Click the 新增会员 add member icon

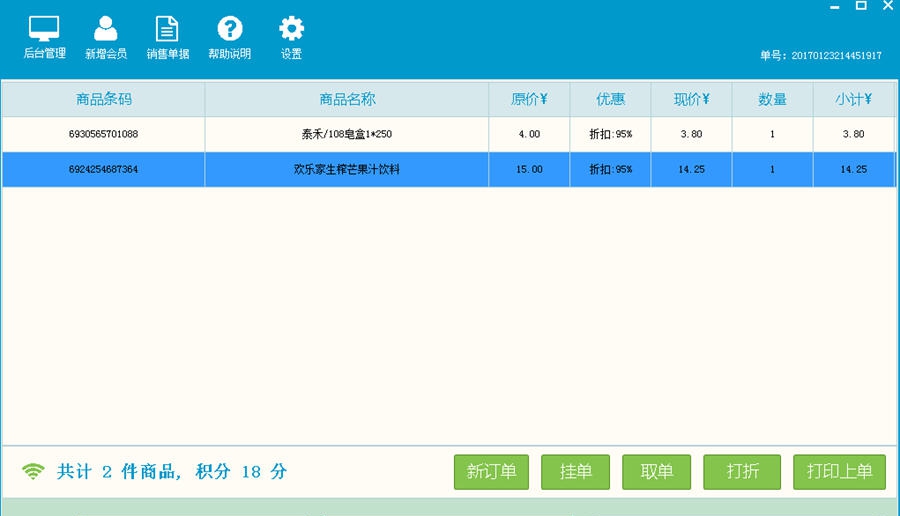pyautogui.click(x=106, y=38)
